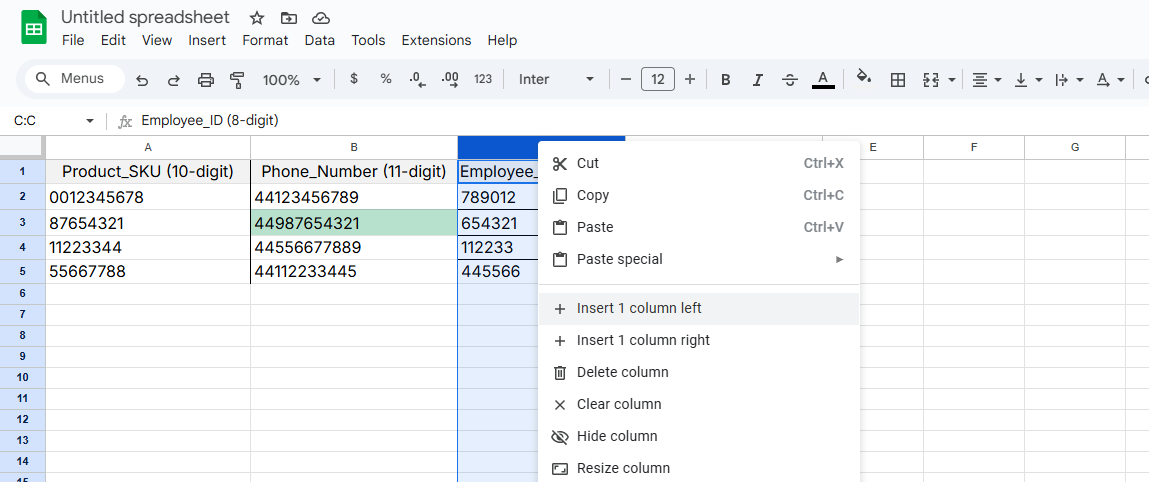Click the text color underlined A
The width and height of the screenshot is (1149, 482).
(x=823, y=80)
